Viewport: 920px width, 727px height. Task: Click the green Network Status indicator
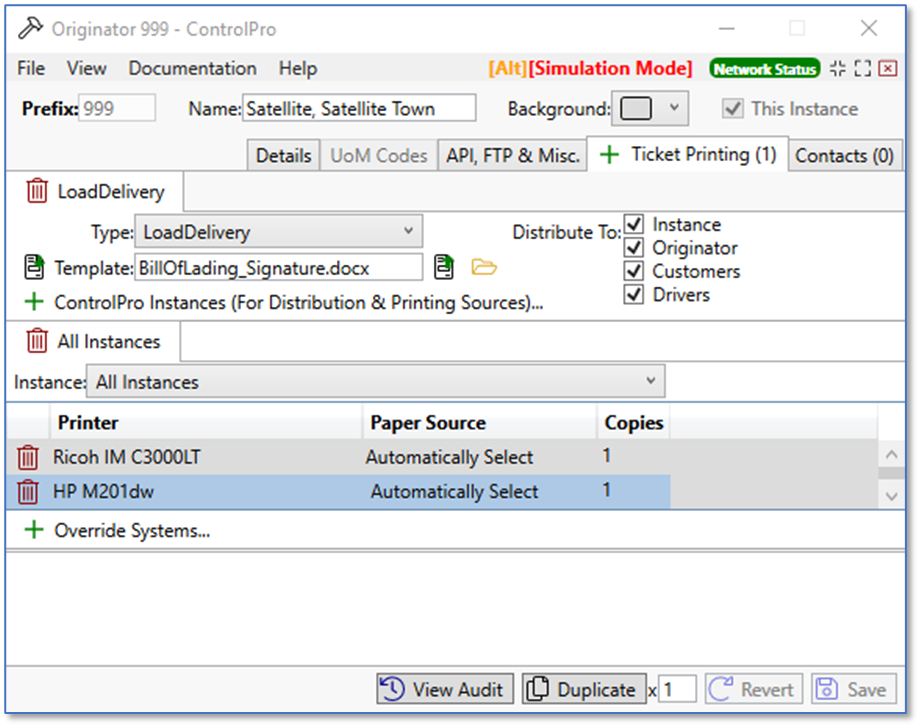[x=764, y=69]
